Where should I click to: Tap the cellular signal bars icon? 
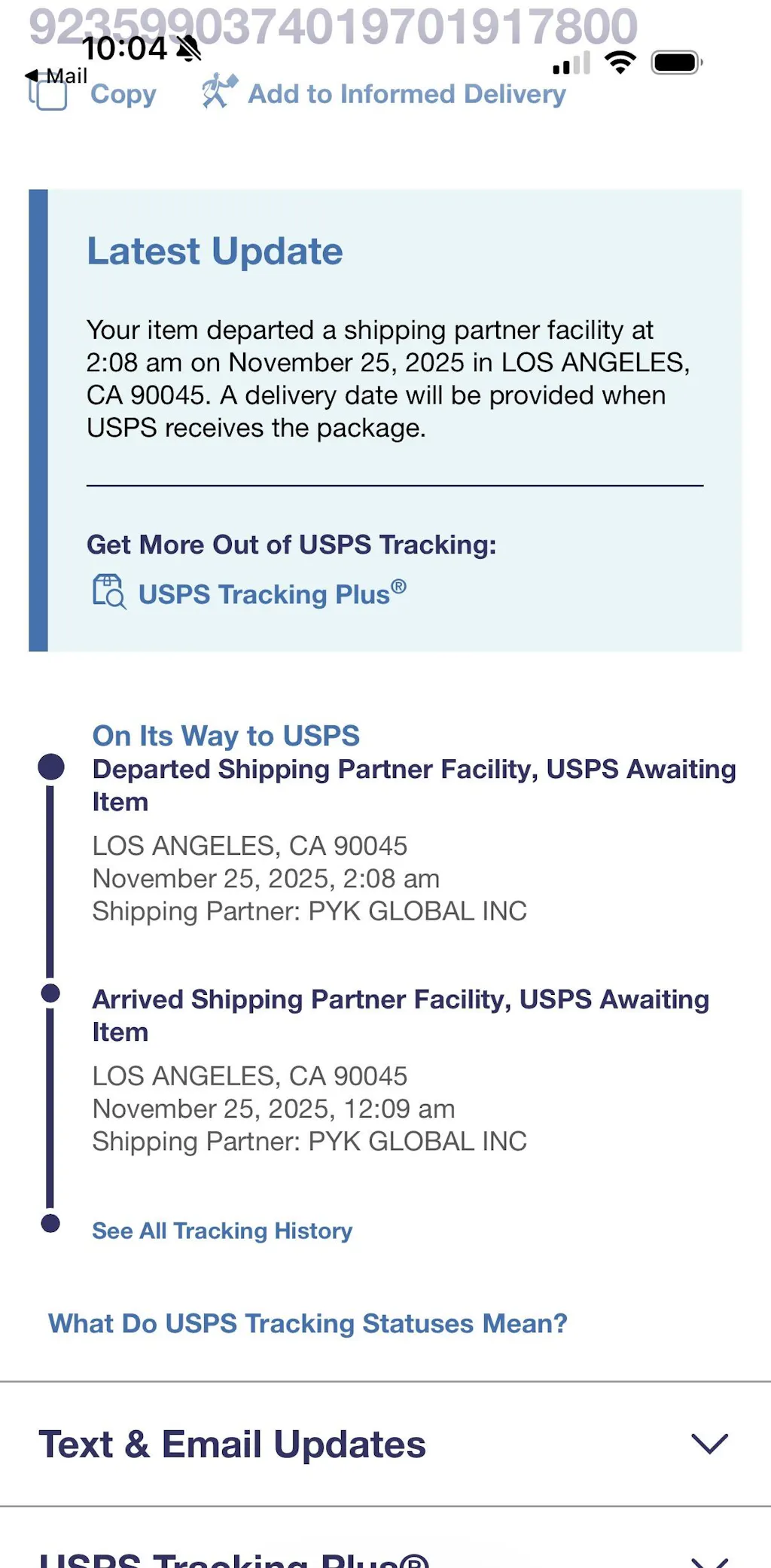571,64
